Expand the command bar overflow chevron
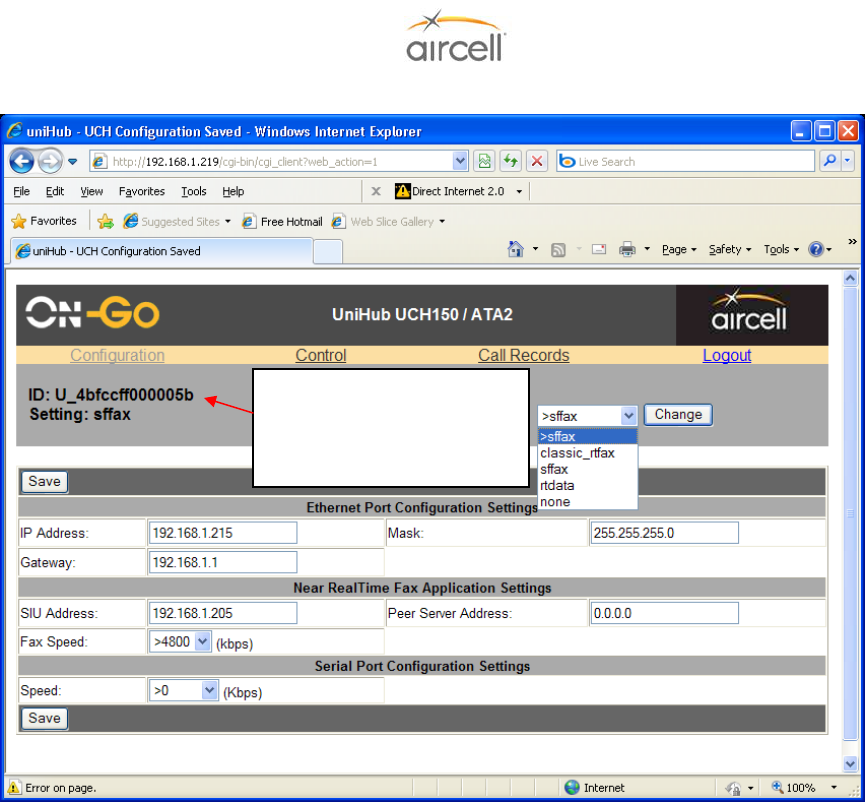This screenshot has height=802, width=865. pyautogui.click(x=852, y=242)
